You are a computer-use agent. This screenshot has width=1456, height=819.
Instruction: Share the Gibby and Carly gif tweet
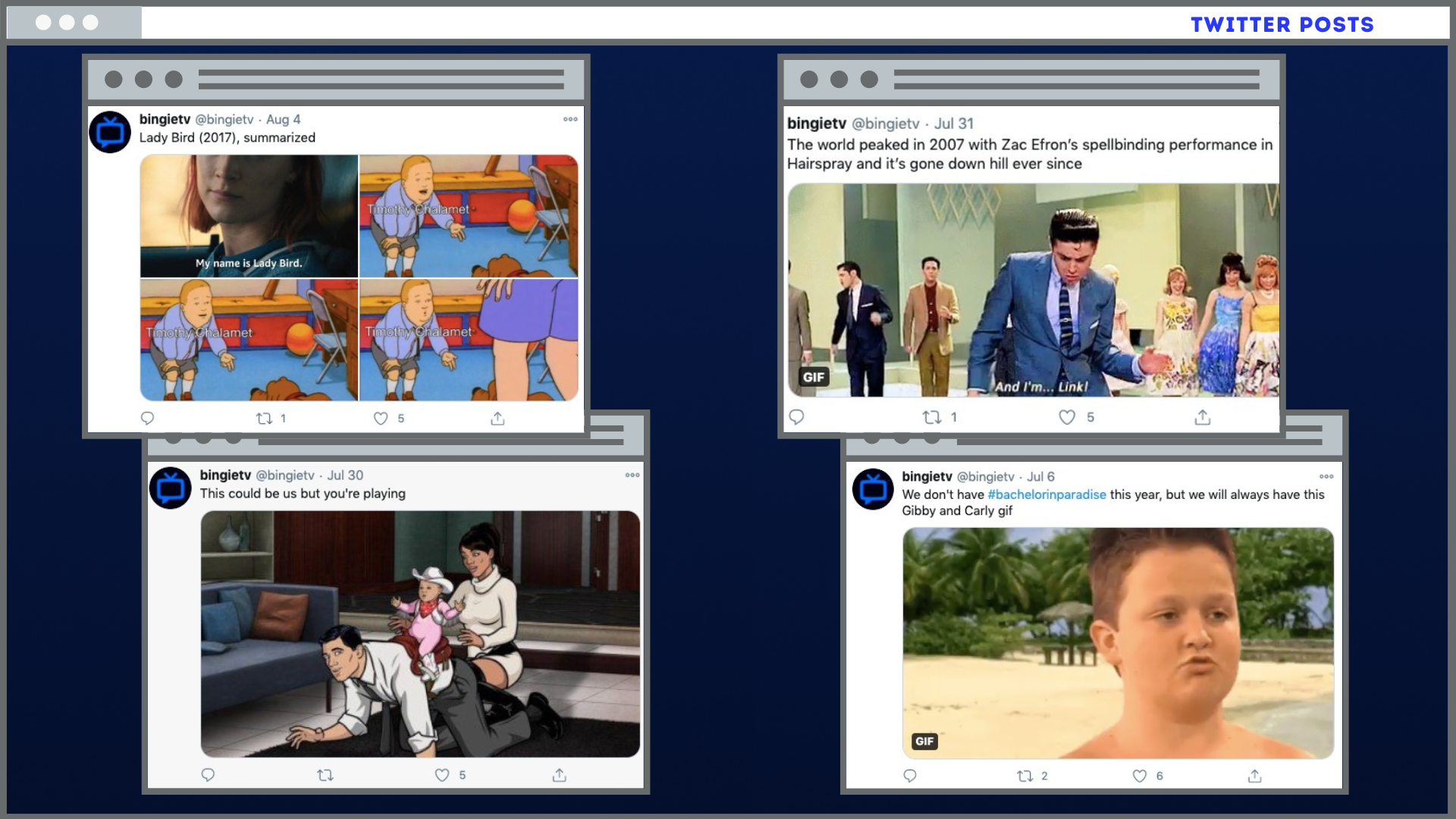1255,776
